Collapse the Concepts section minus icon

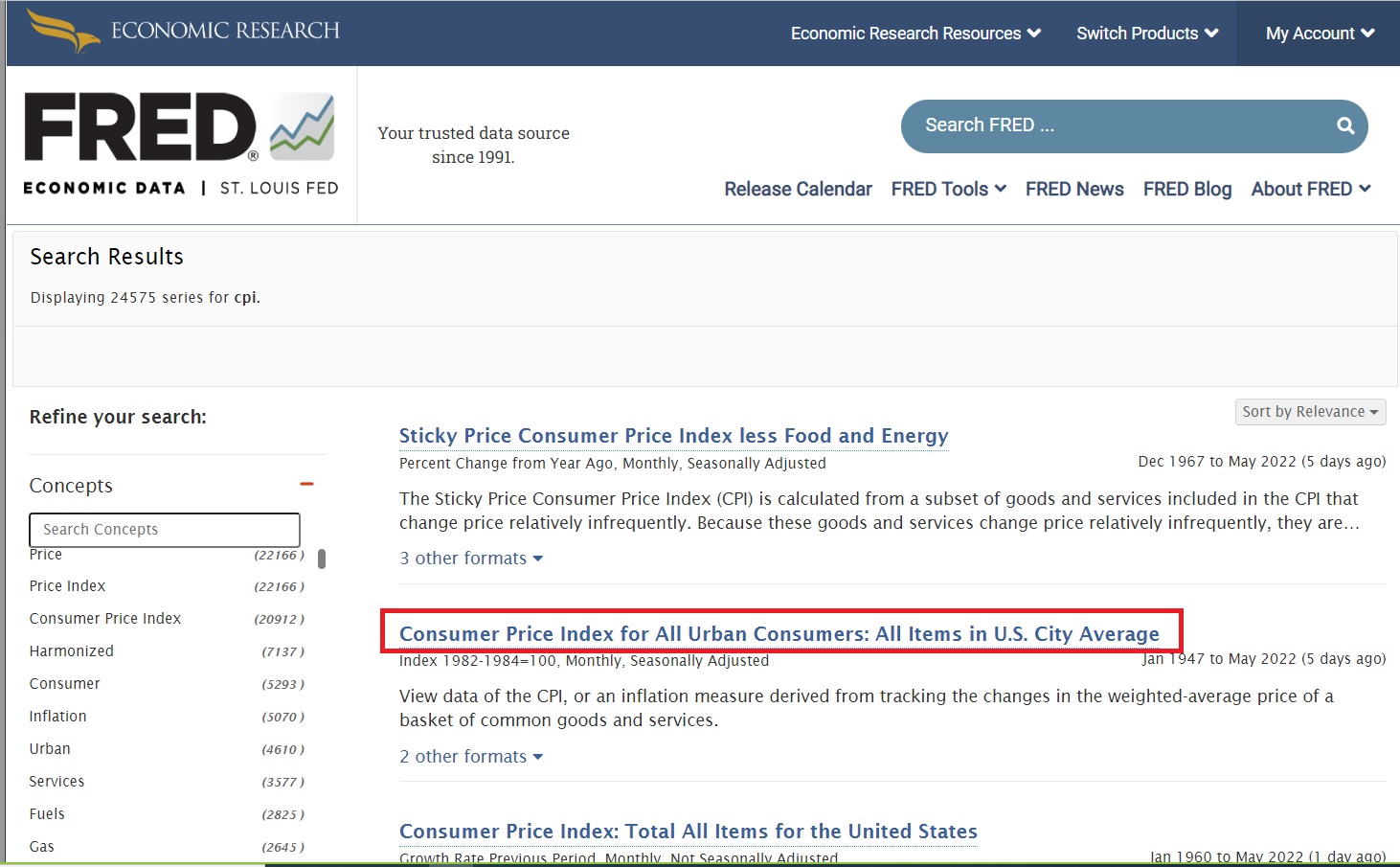[306, 485]
